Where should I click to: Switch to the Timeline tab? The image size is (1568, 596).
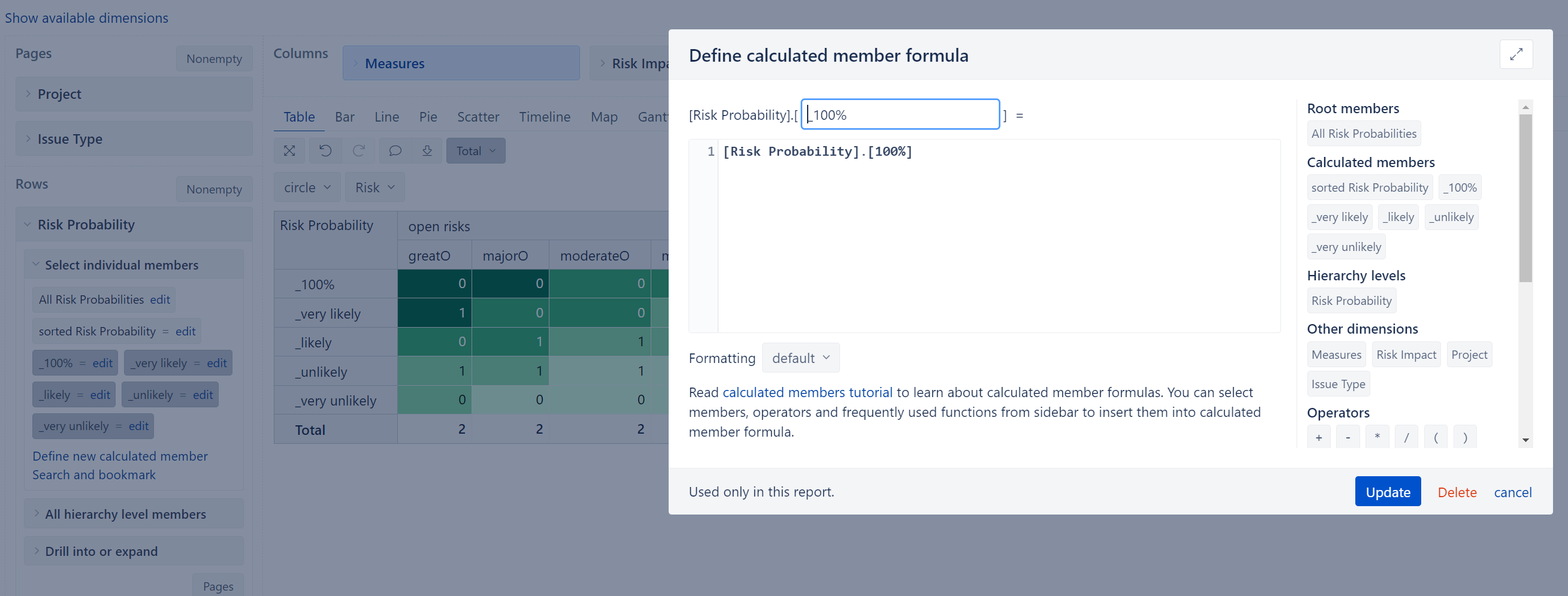tap(544, 117)
